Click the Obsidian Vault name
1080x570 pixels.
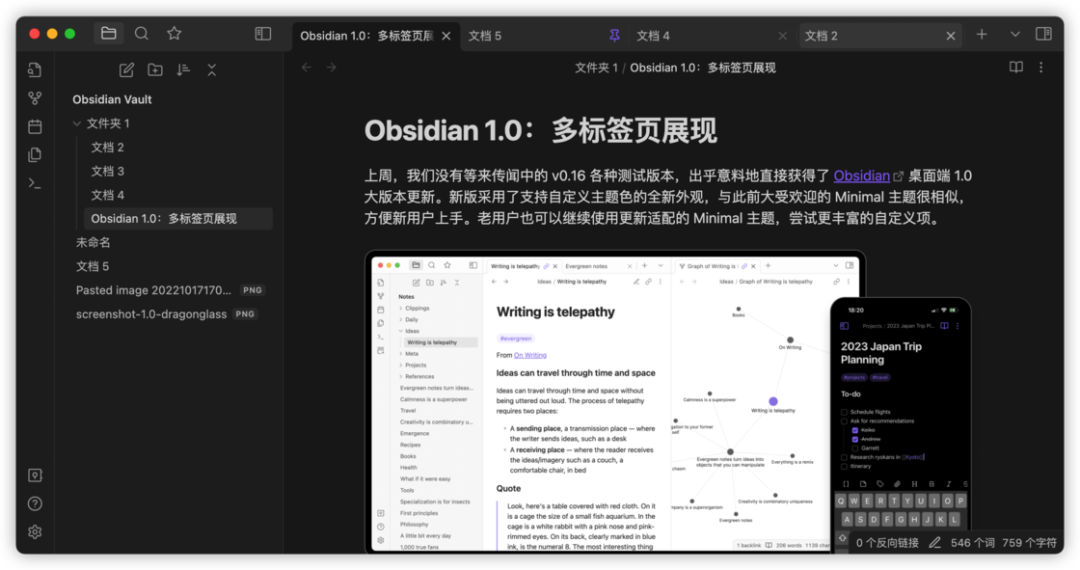pyautogui.click(x=112, y=99)
